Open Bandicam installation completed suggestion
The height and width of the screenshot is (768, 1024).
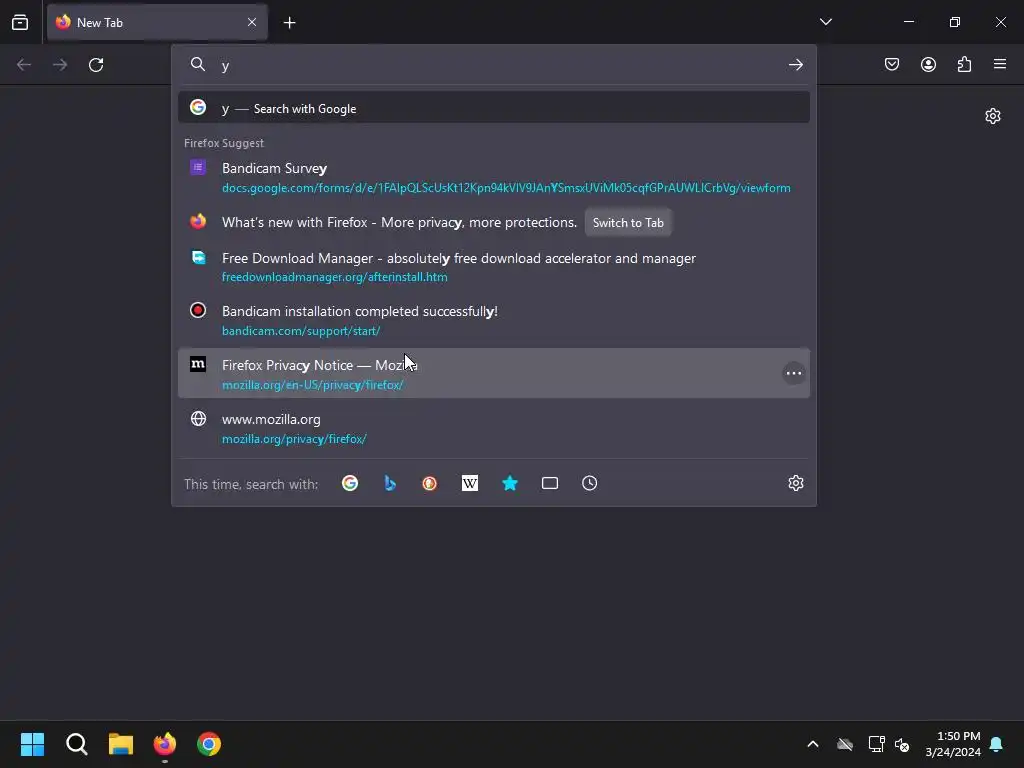[494, 320]
